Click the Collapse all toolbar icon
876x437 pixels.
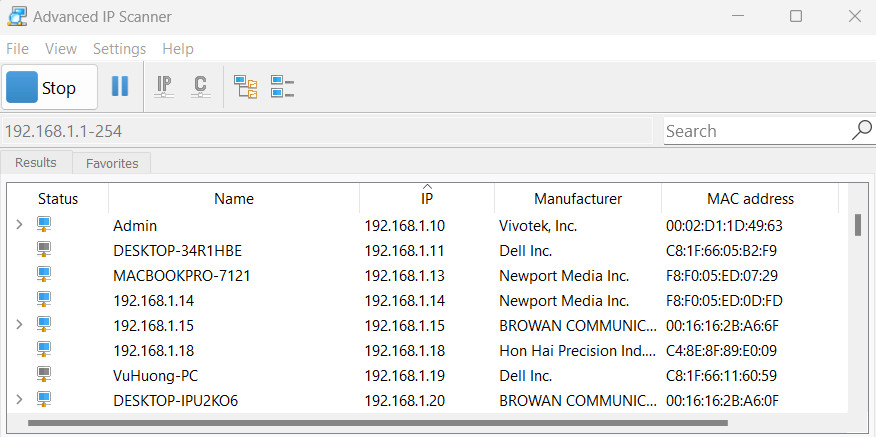283,87
